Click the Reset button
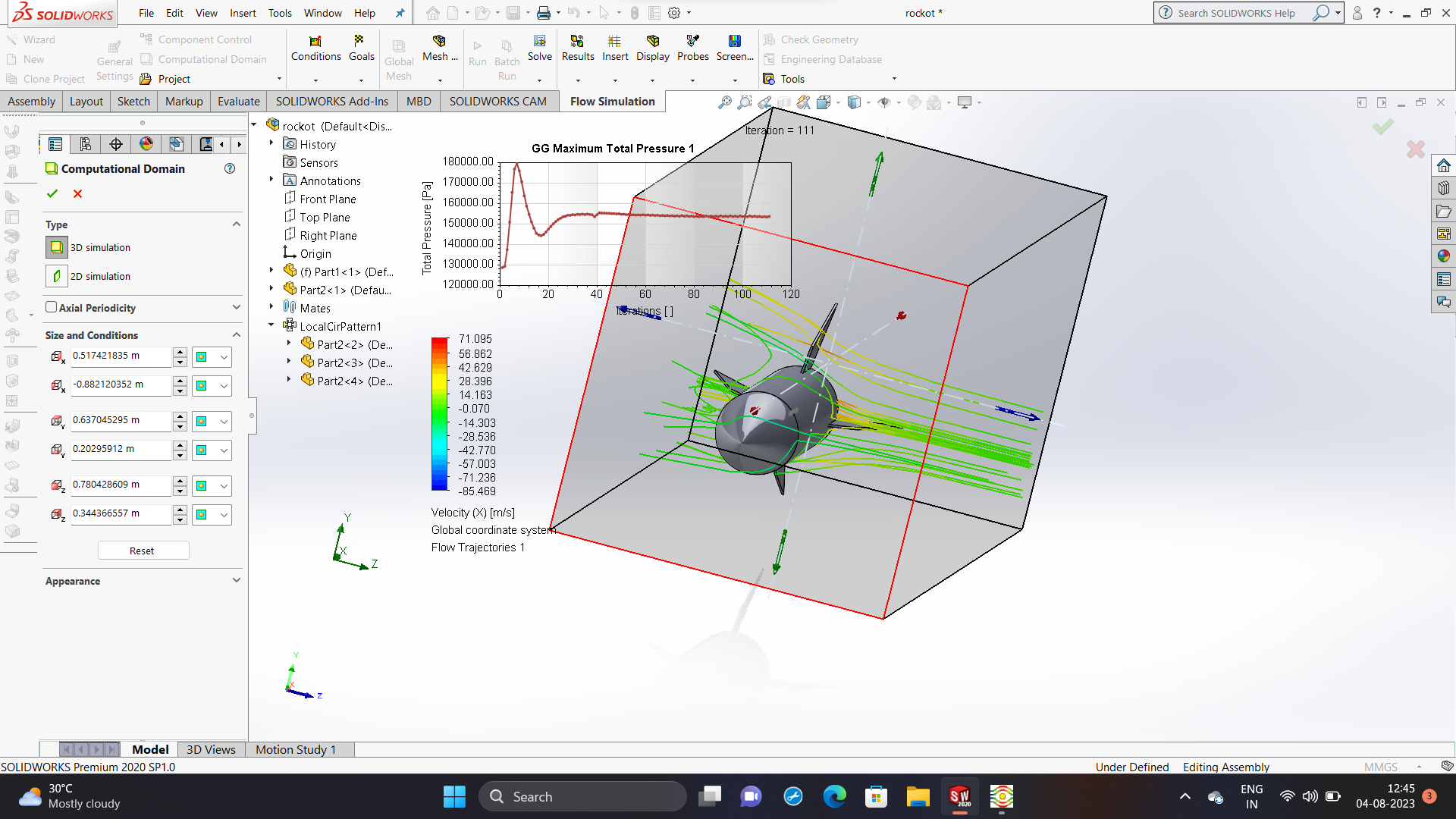This screenshot has height=819, width=1456. click(143, 551)
